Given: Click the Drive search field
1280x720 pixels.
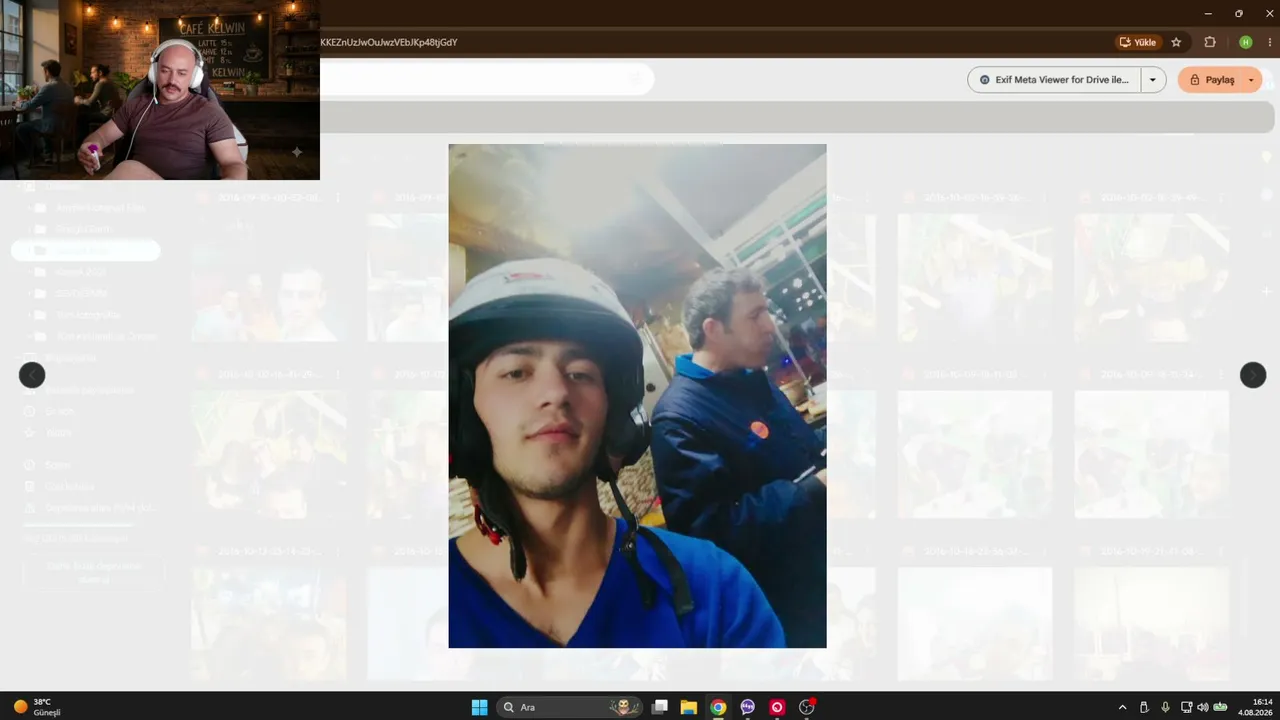Looking at the screenshot, I should coord(487,79).
